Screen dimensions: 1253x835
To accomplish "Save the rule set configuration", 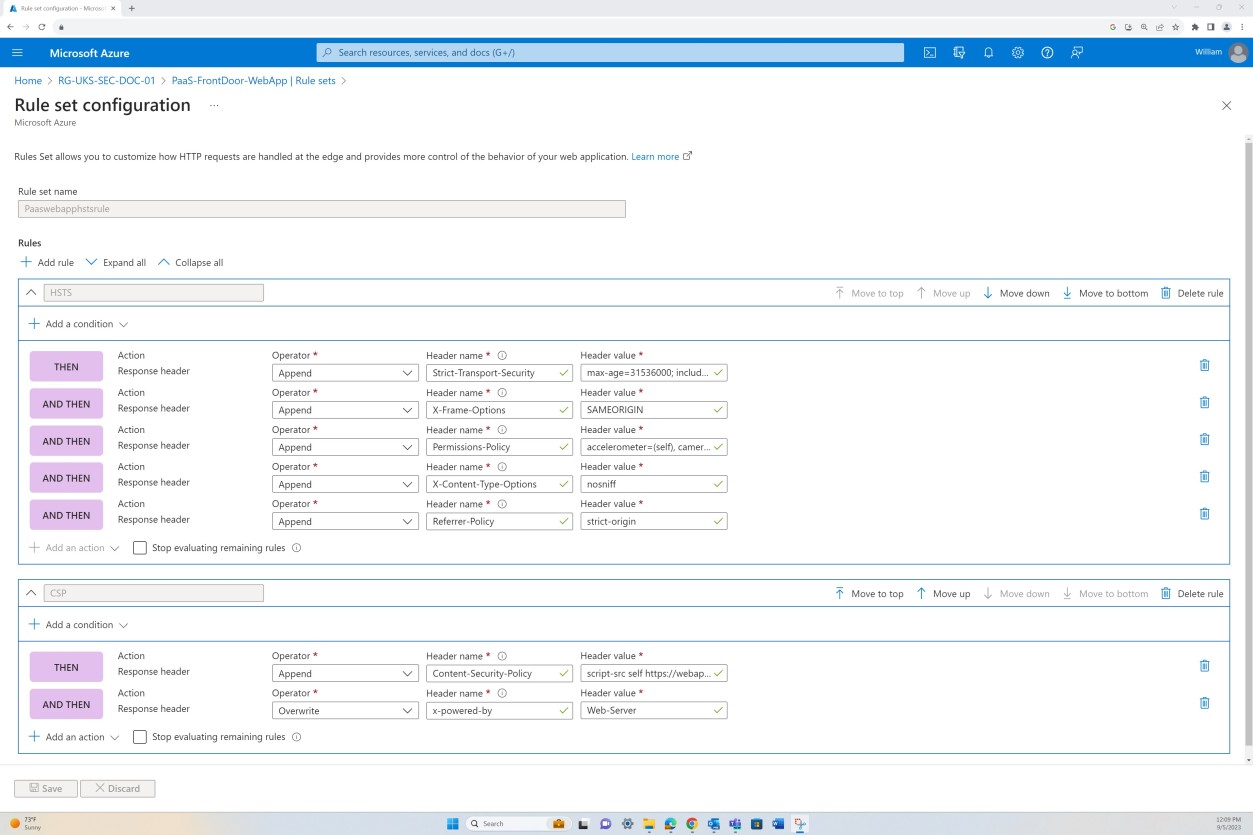I will [x=45, y=788].
